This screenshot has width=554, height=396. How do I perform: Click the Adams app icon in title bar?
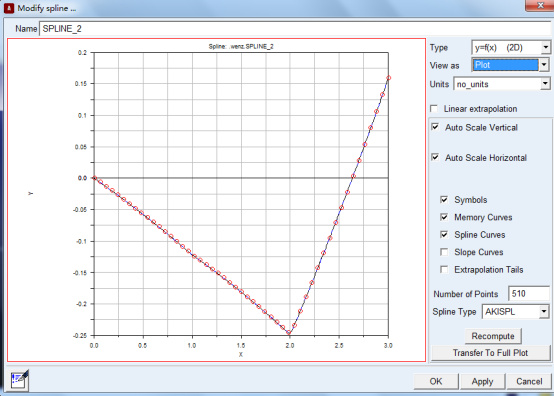pyautogui.click(x=8, y=8)
